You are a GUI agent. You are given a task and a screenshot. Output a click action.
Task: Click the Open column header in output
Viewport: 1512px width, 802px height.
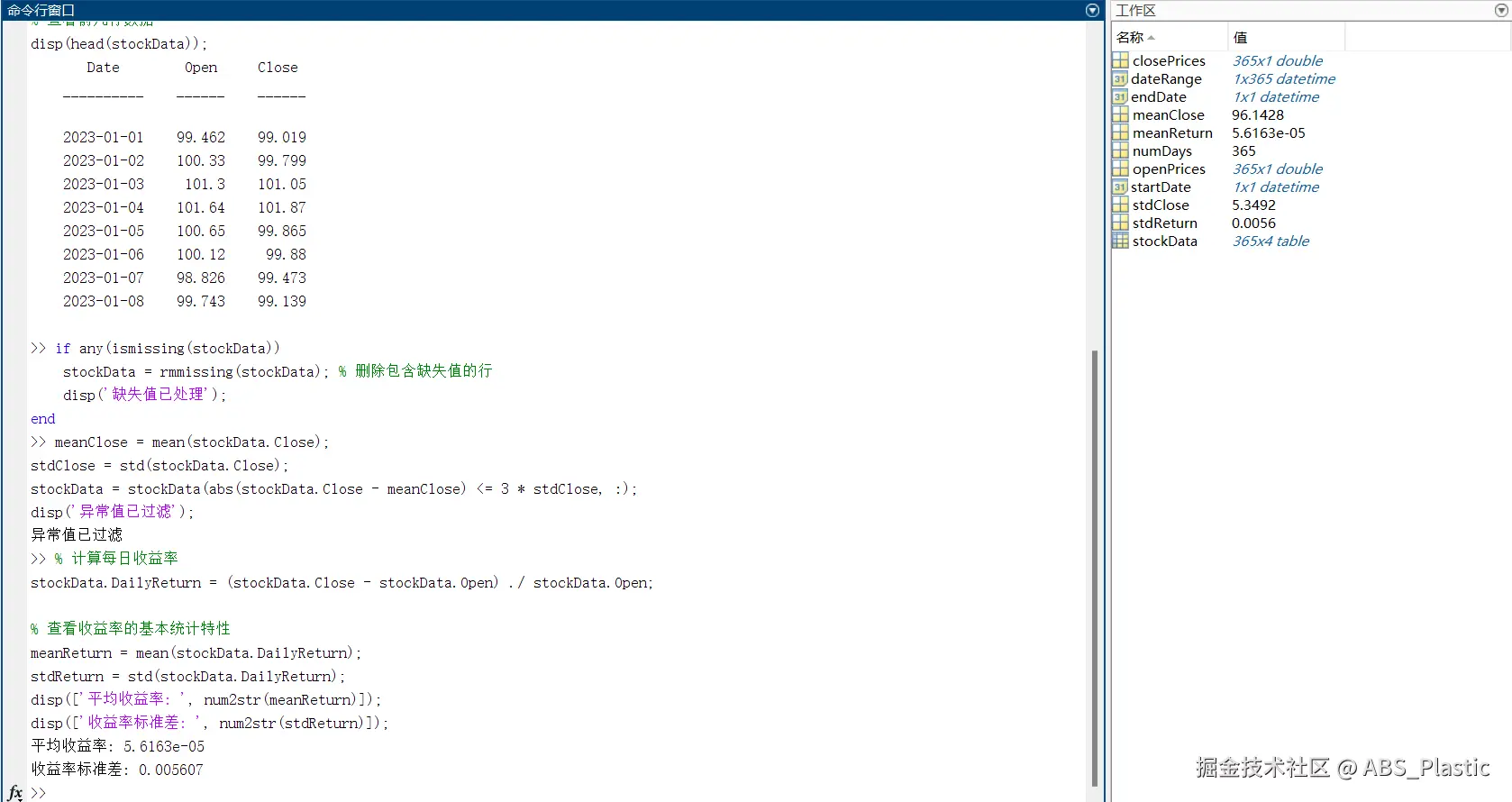click(201, 68)
